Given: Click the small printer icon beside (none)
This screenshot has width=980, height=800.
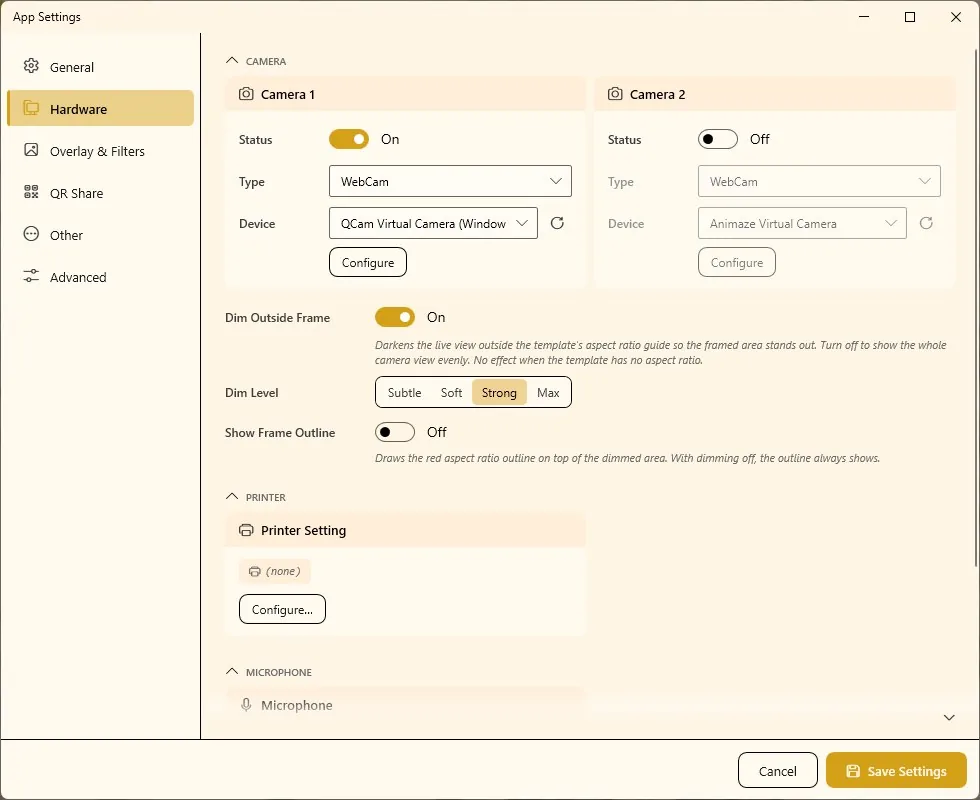Looking at the screenshot, I should (254, 571).
